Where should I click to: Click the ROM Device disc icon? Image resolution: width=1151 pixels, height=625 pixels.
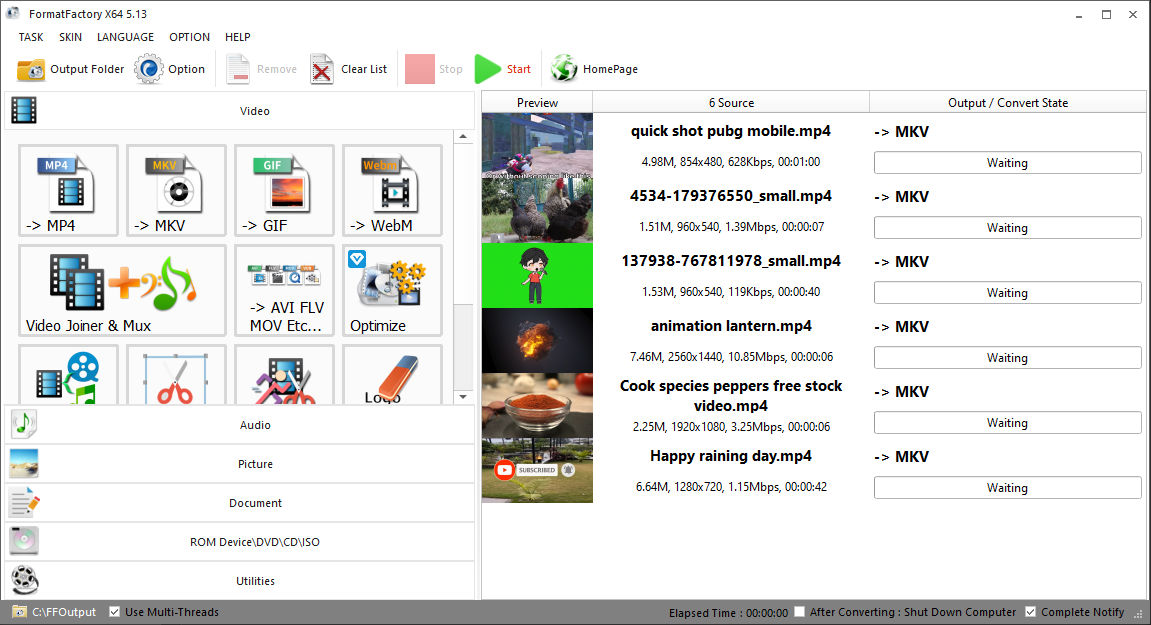pos(23,541)
